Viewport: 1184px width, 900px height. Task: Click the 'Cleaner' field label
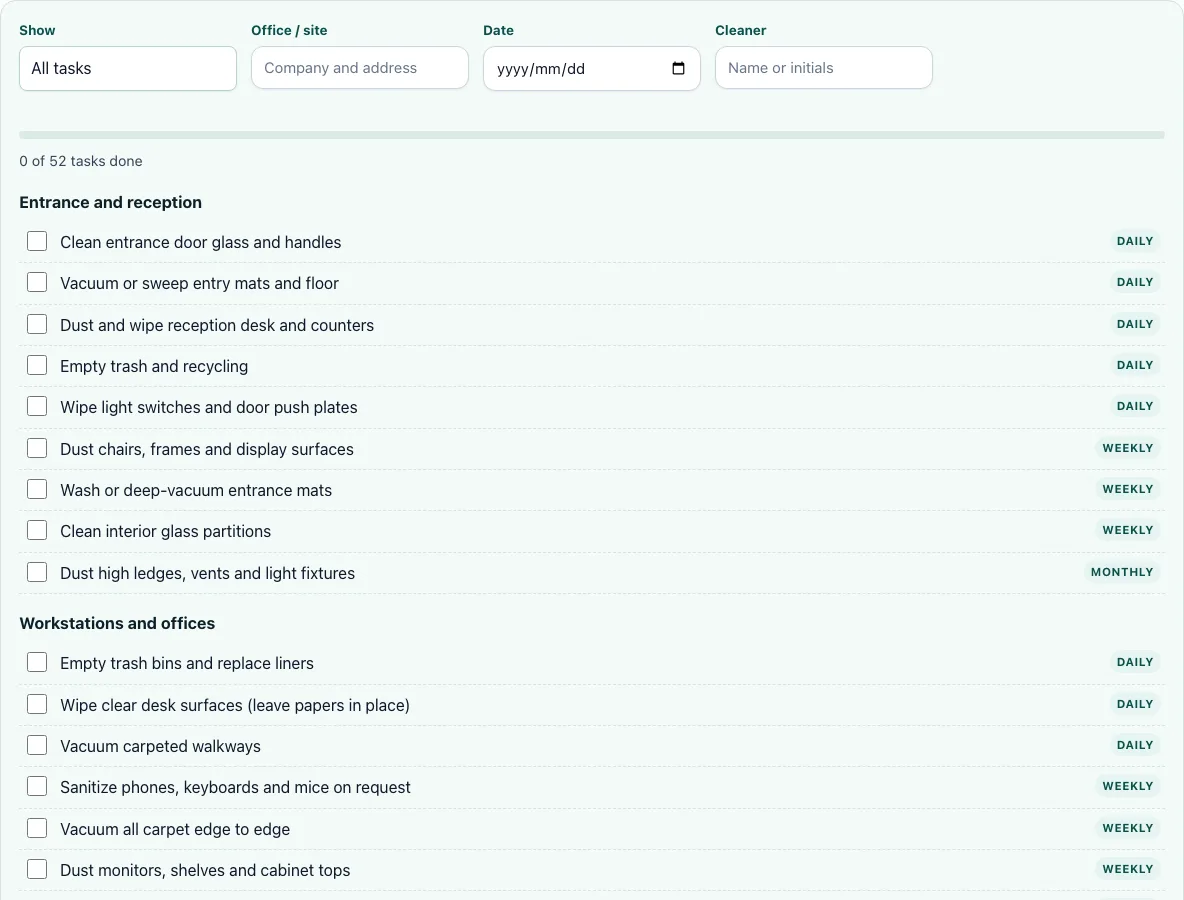point(740,30)
